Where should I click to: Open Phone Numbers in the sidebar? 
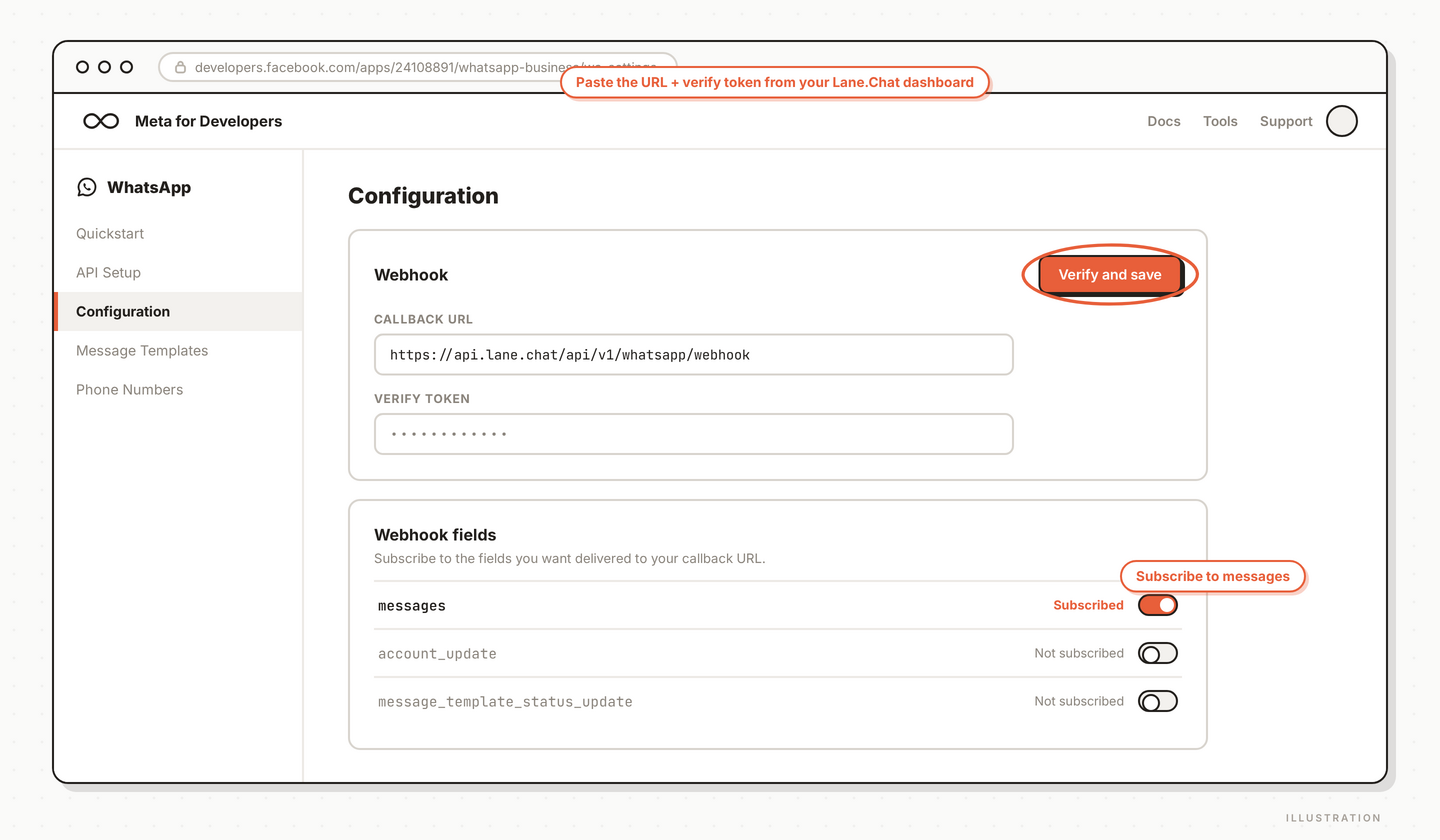129,390
